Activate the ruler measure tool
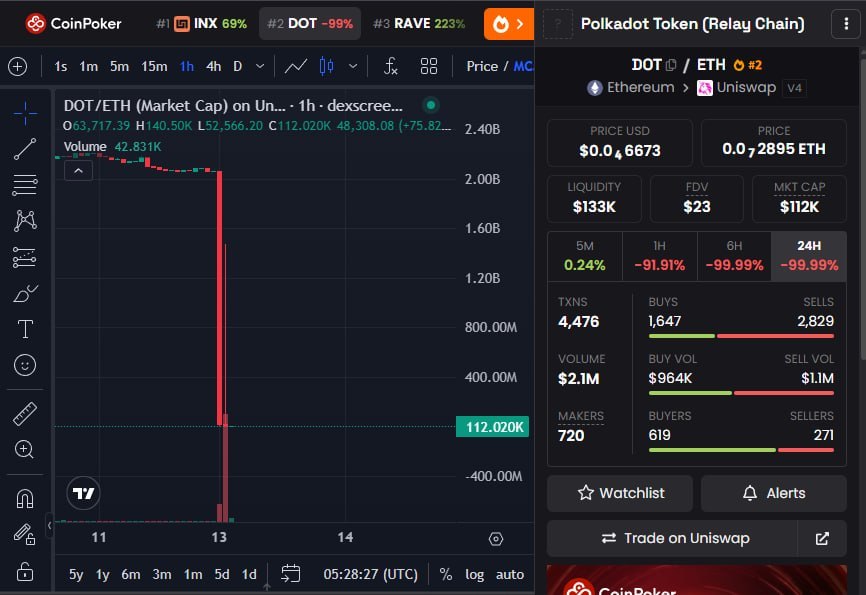The height and width of the screenshot is (595, 866). [x=25, y=413]
